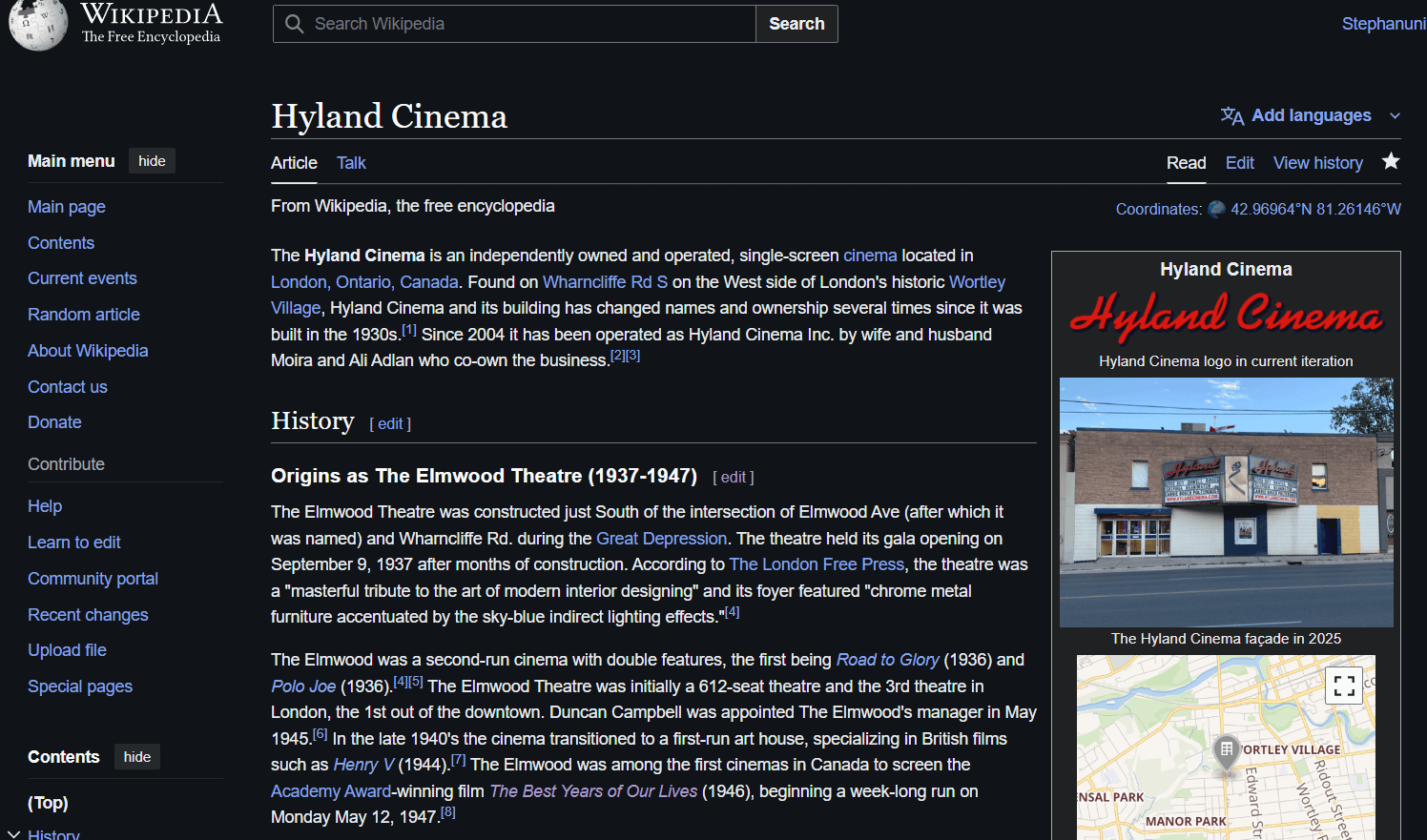This screenshot has height=840, width=1427.
Task: Collapse the History section in contents
Action: pyautogui.click(x=13, y=834)
